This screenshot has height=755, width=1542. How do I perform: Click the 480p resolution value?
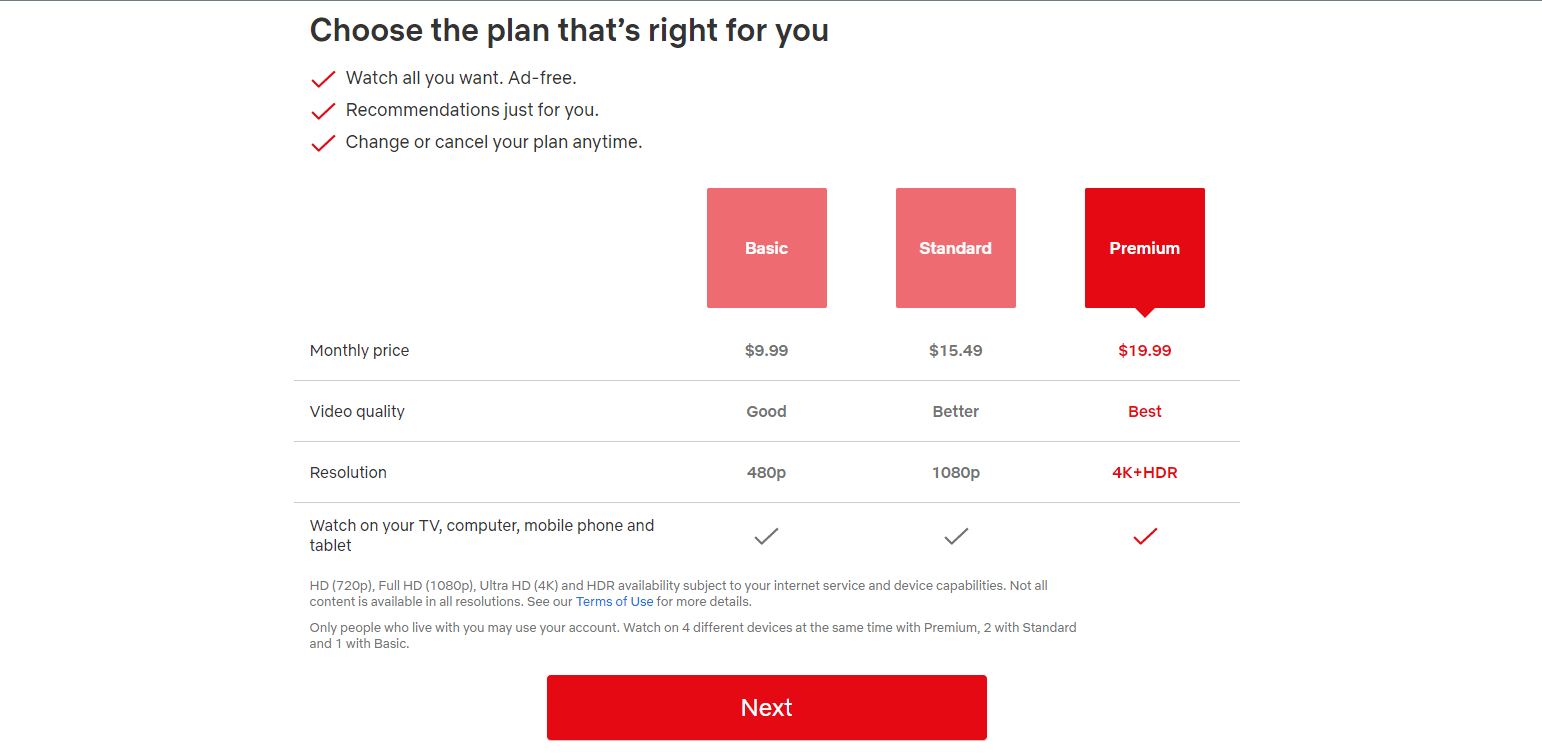coord(767,473)
